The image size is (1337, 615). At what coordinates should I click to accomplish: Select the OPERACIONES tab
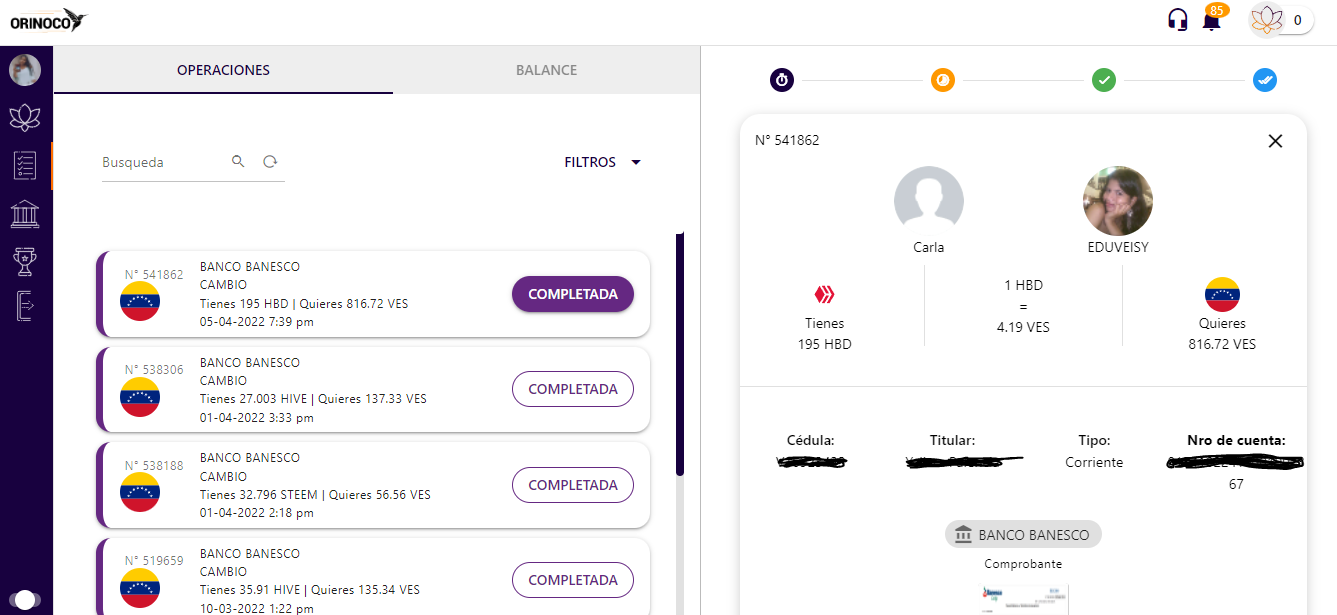[223, 70]
